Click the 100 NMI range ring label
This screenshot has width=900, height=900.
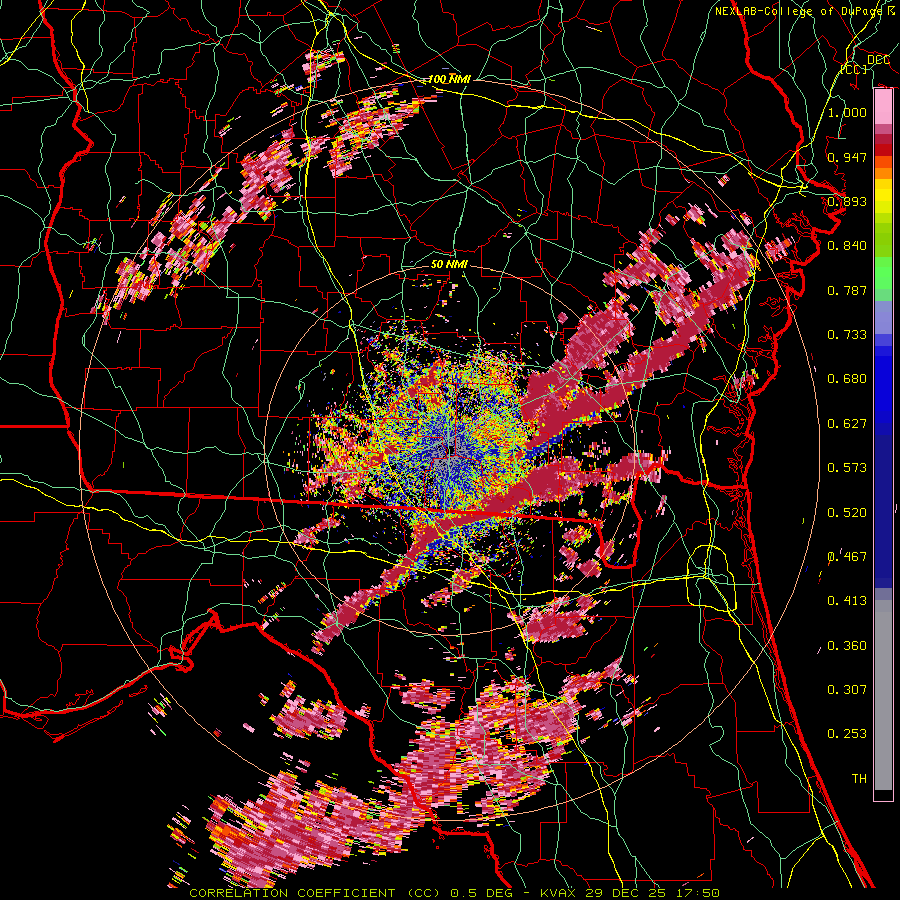tap(449, 79)
